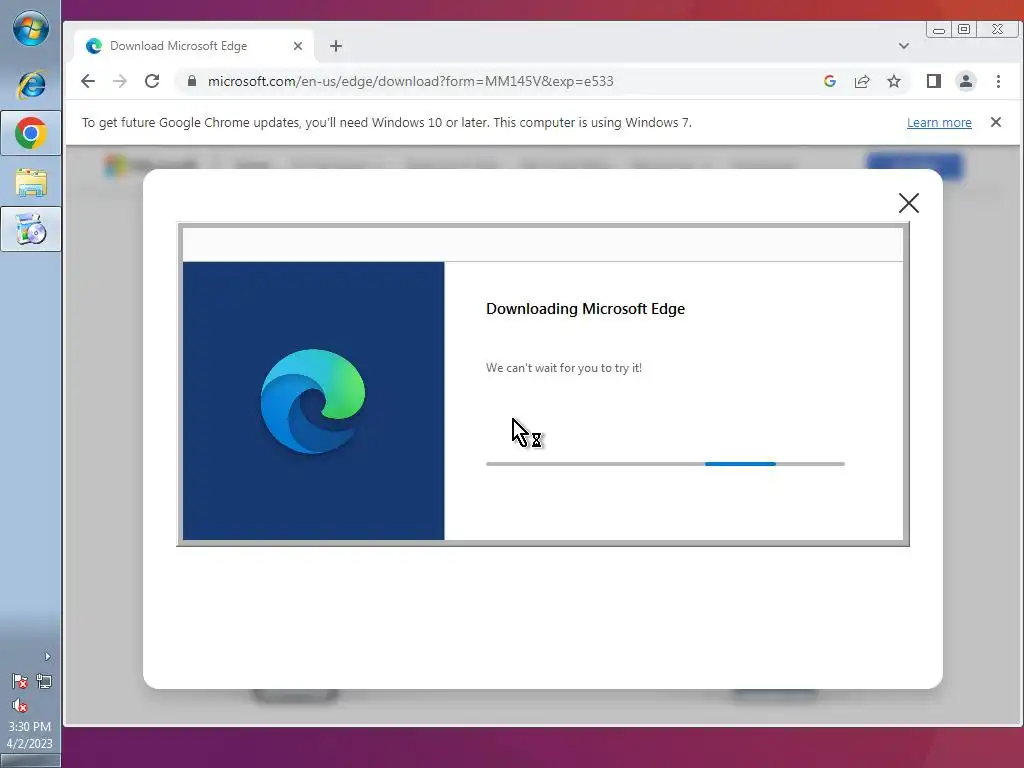Share this page icon
The image size is (1024, 768).
[862, 81]
